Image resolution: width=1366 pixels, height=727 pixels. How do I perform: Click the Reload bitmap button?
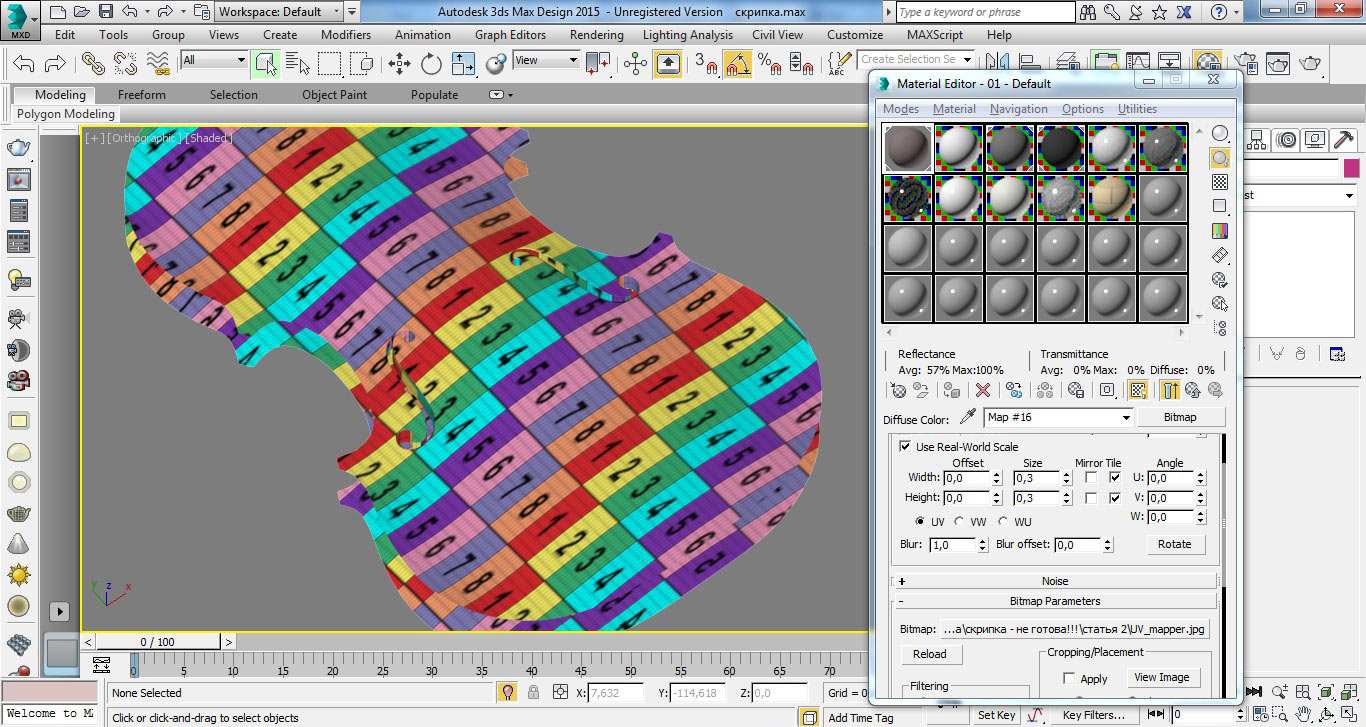point(929,654)
